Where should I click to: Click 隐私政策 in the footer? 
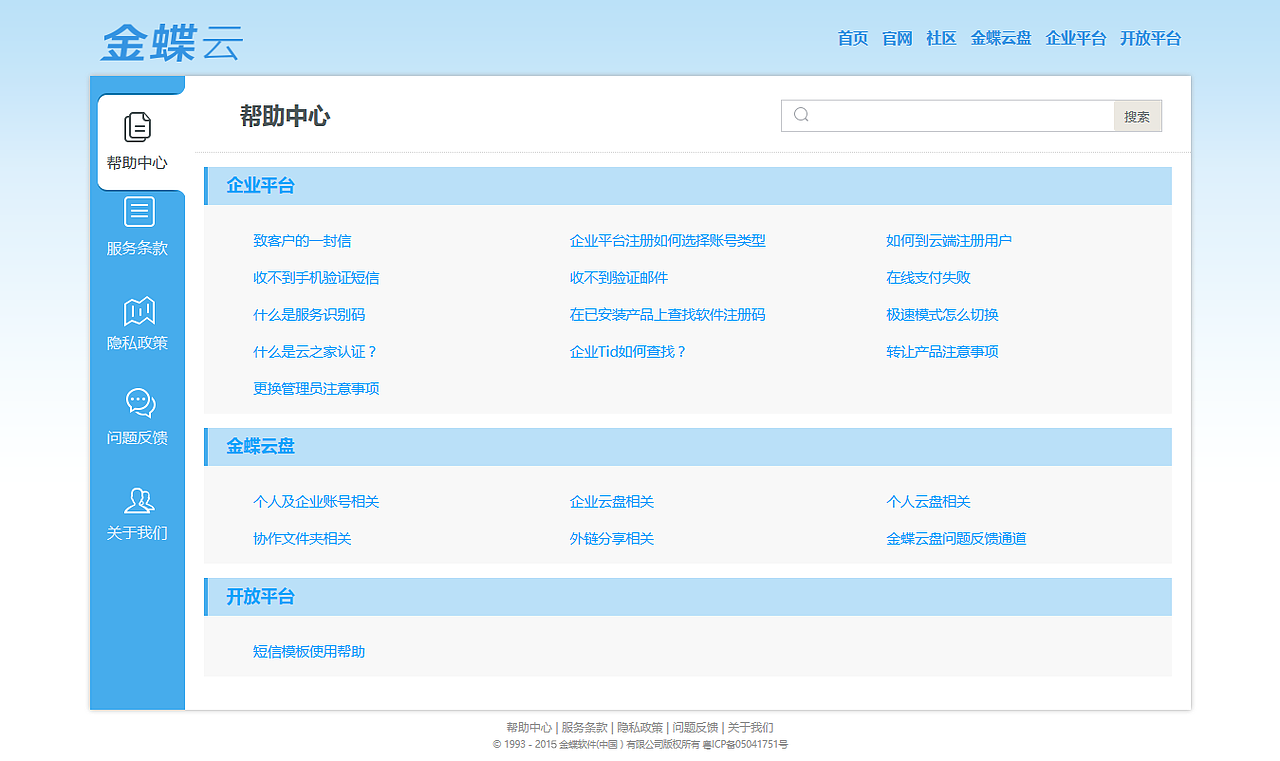640,728
